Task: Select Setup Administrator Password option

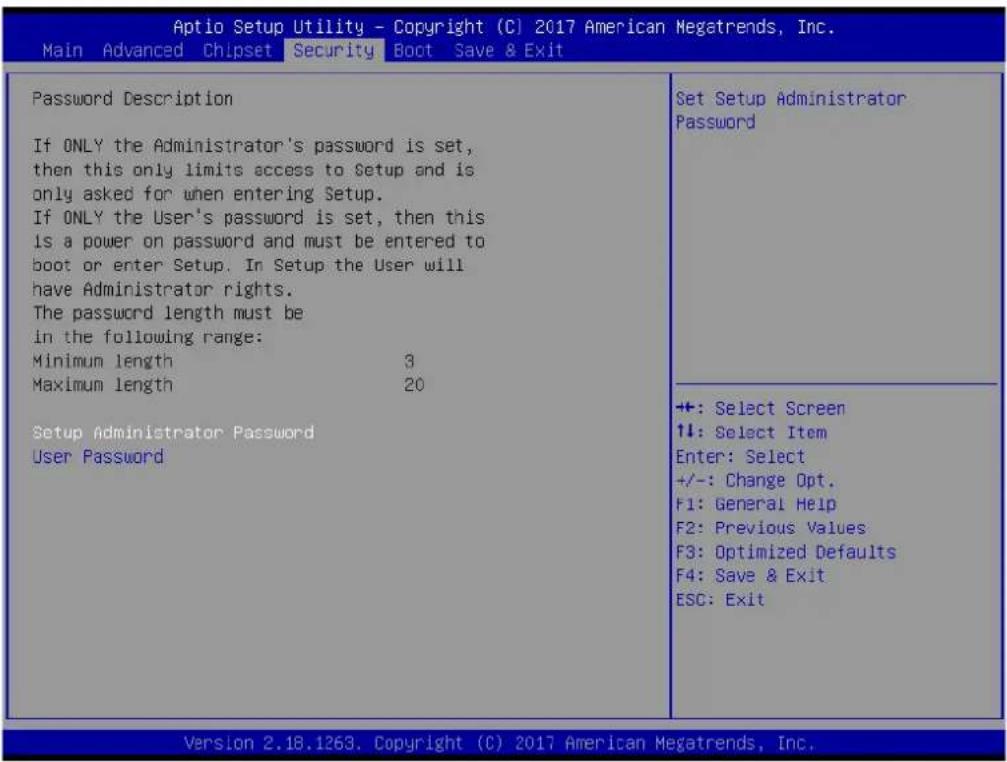Action: pyautogui.click(x=173, y=433)
